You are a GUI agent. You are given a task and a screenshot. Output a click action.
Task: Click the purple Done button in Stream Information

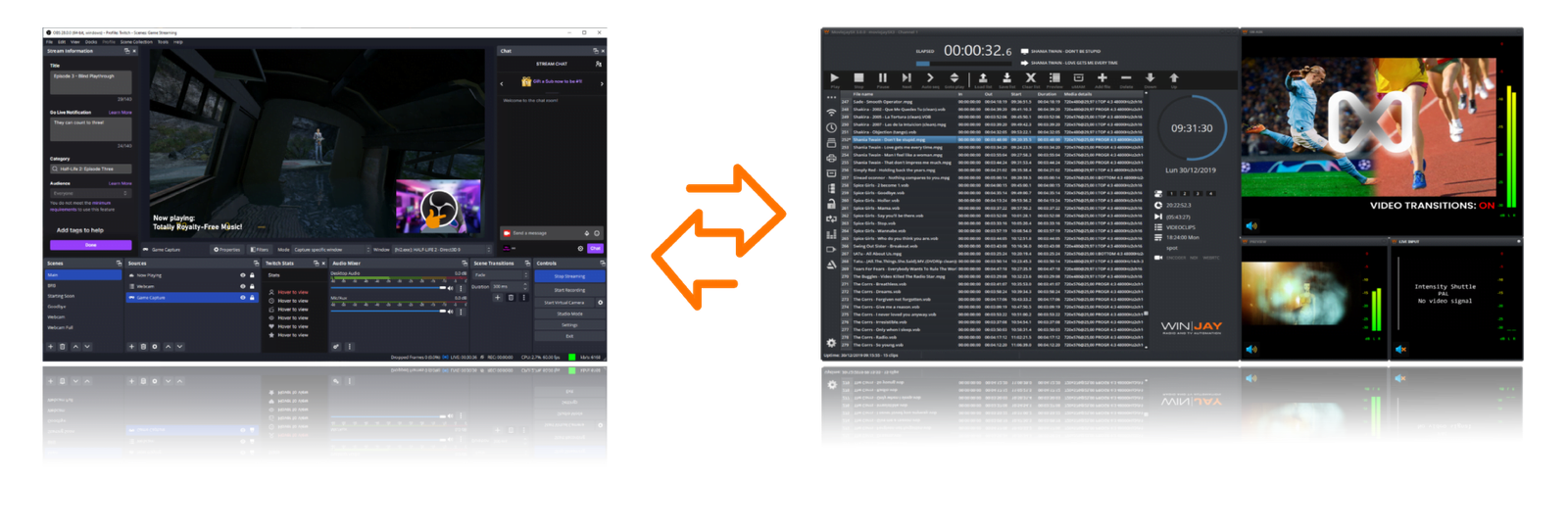tap(91, 245)
